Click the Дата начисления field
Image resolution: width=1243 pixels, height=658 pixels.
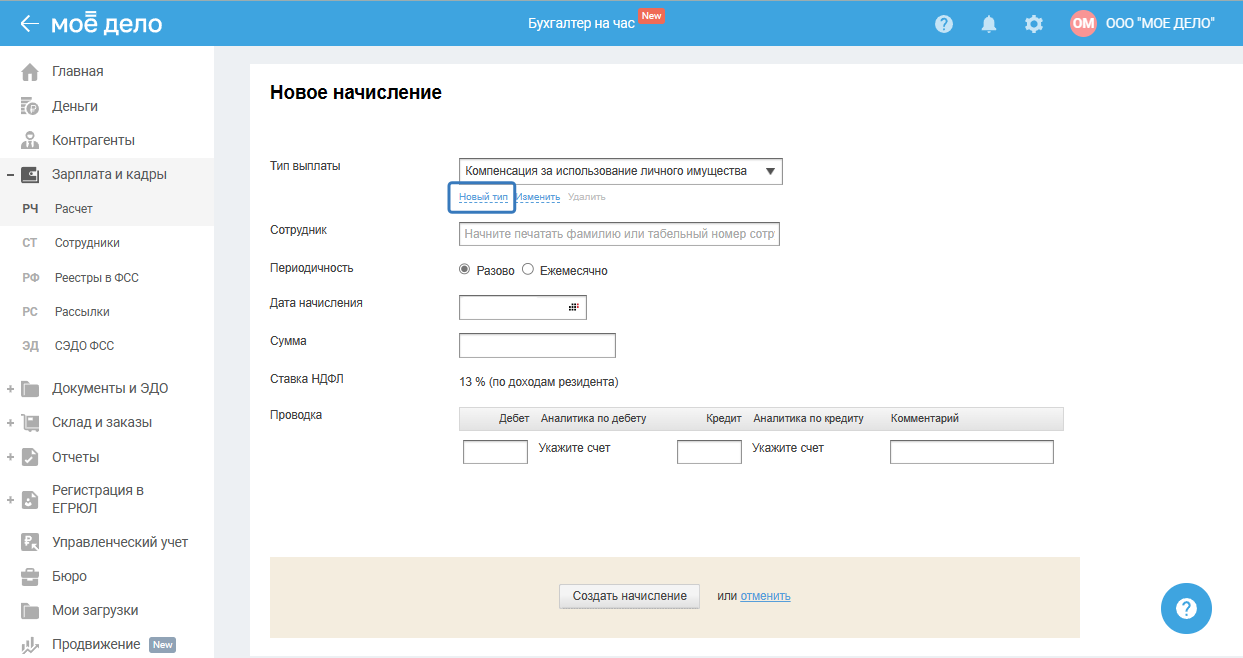523,307
